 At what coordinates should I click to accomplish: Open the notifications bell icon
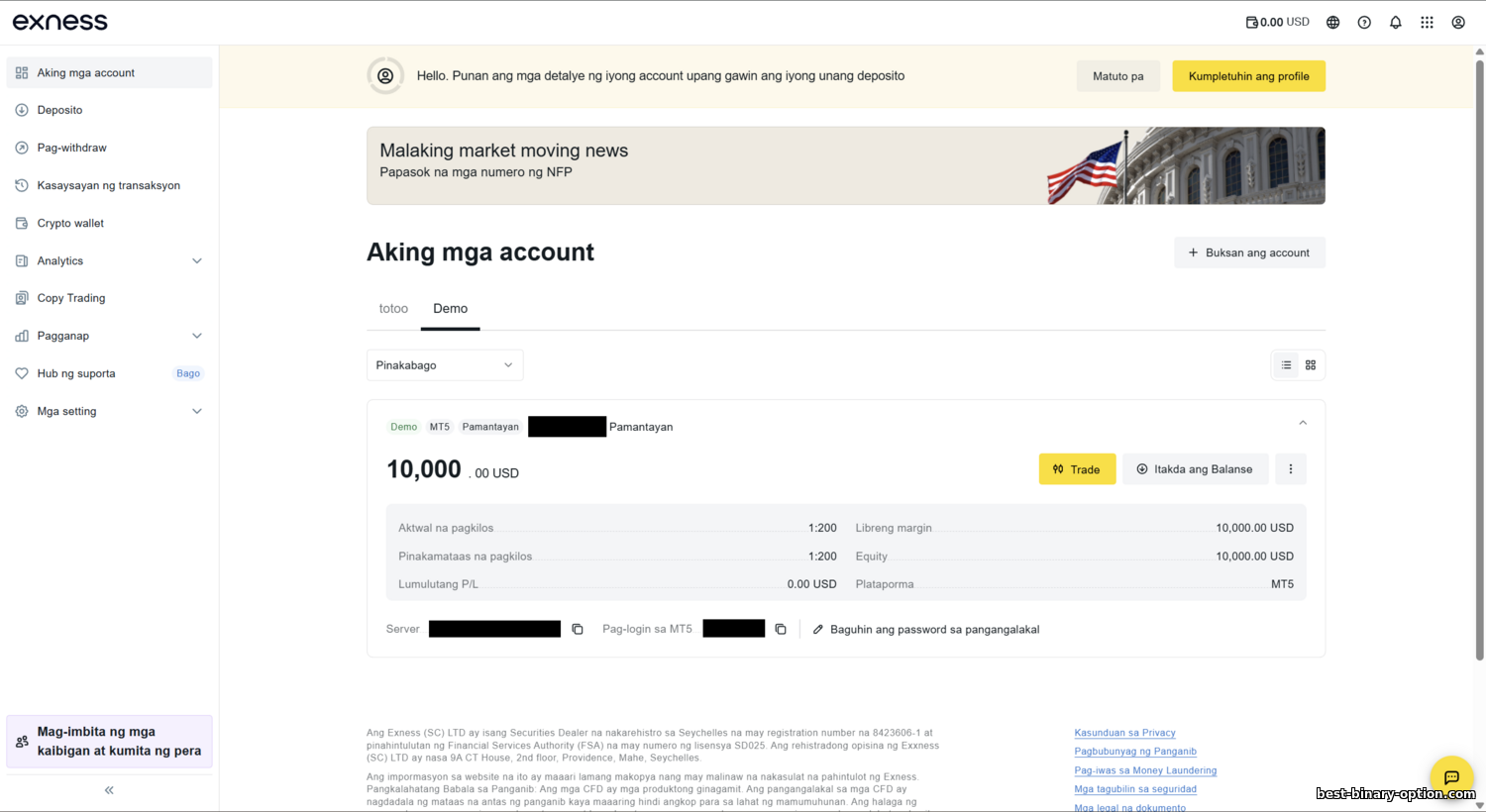point(1395,23)
